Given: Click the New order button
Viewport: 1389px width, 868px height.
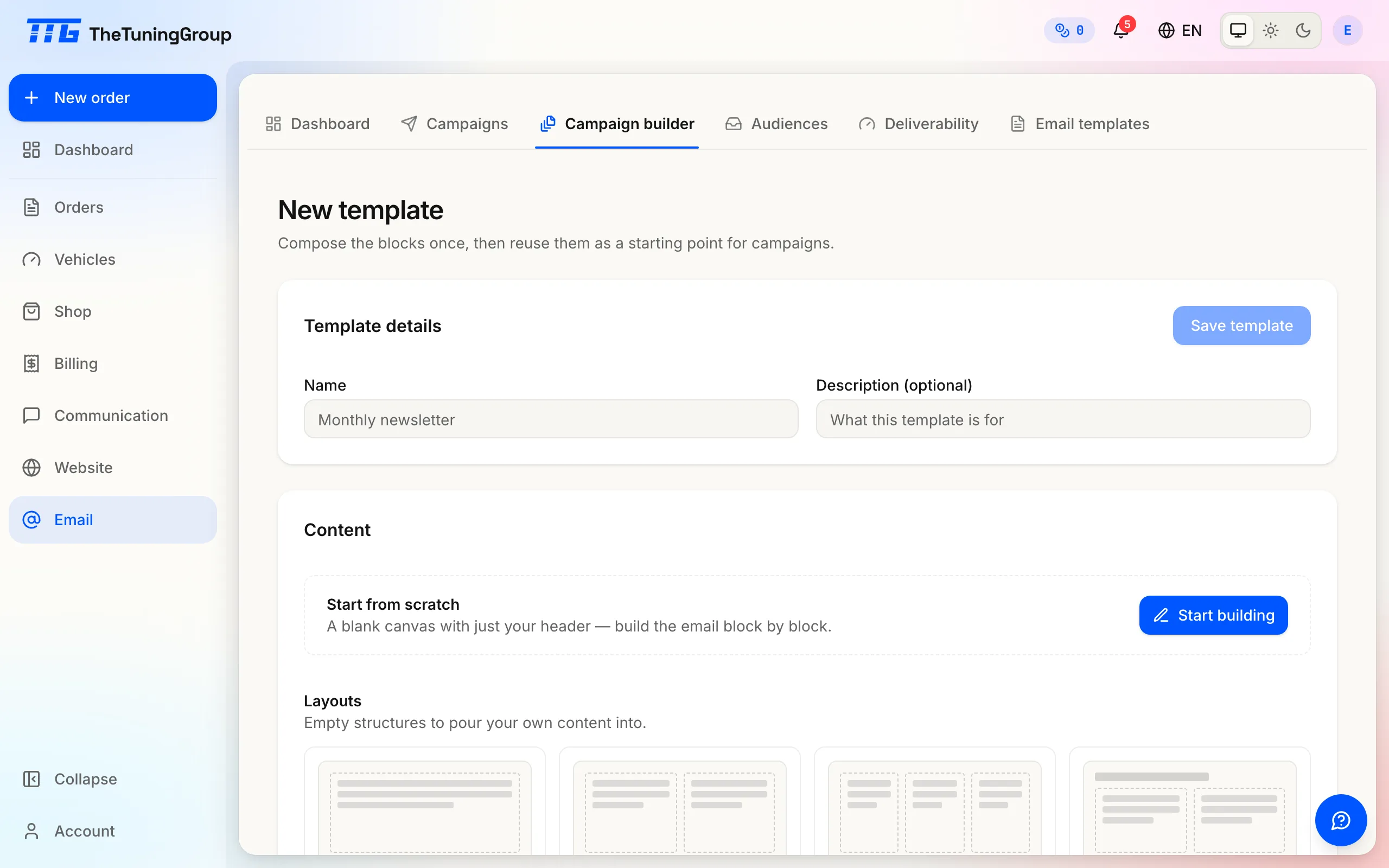Looking at the screenshot, I should pyautogui.click(x=112, y=98).
